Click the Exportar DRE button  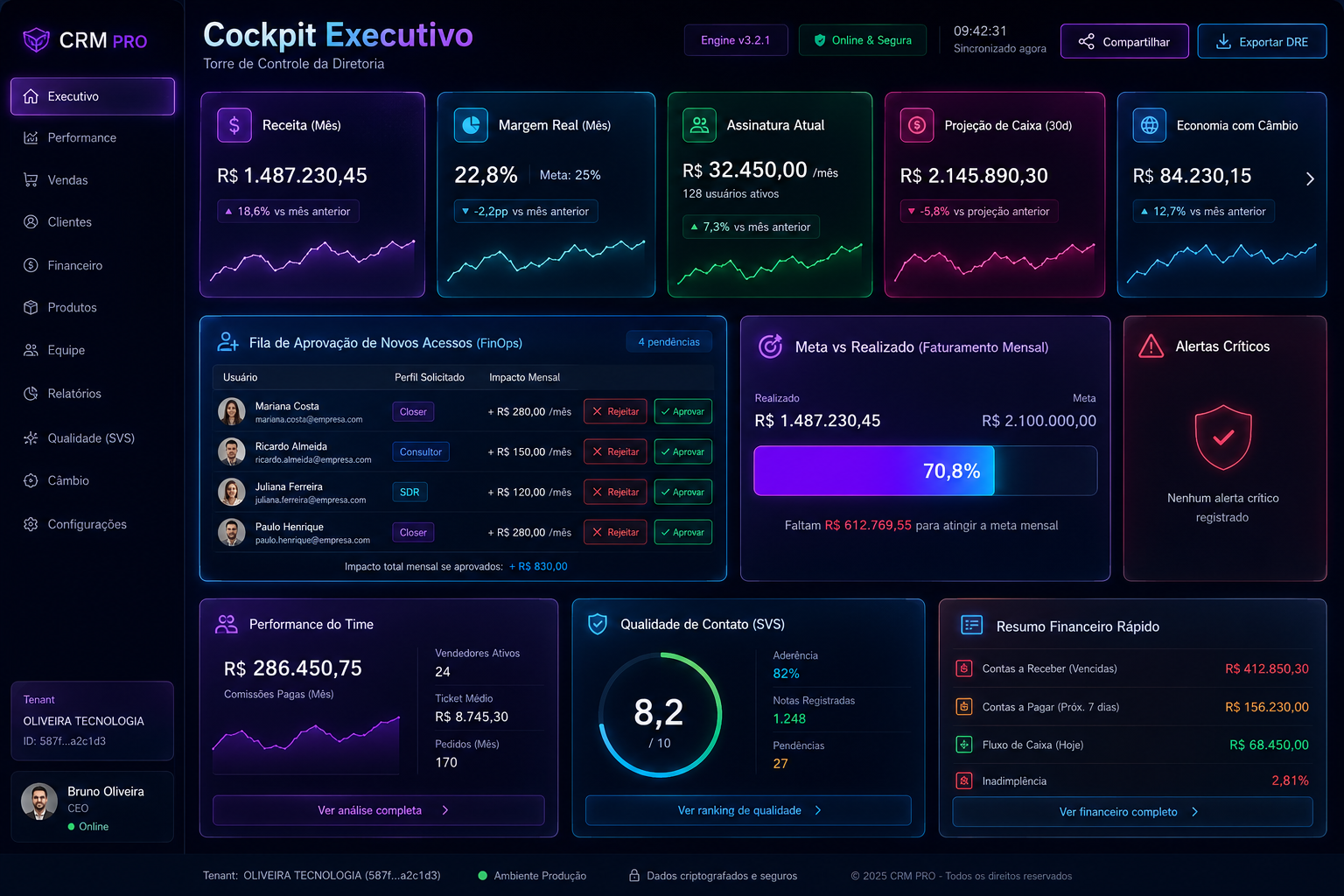click(x=1262, y=41)
